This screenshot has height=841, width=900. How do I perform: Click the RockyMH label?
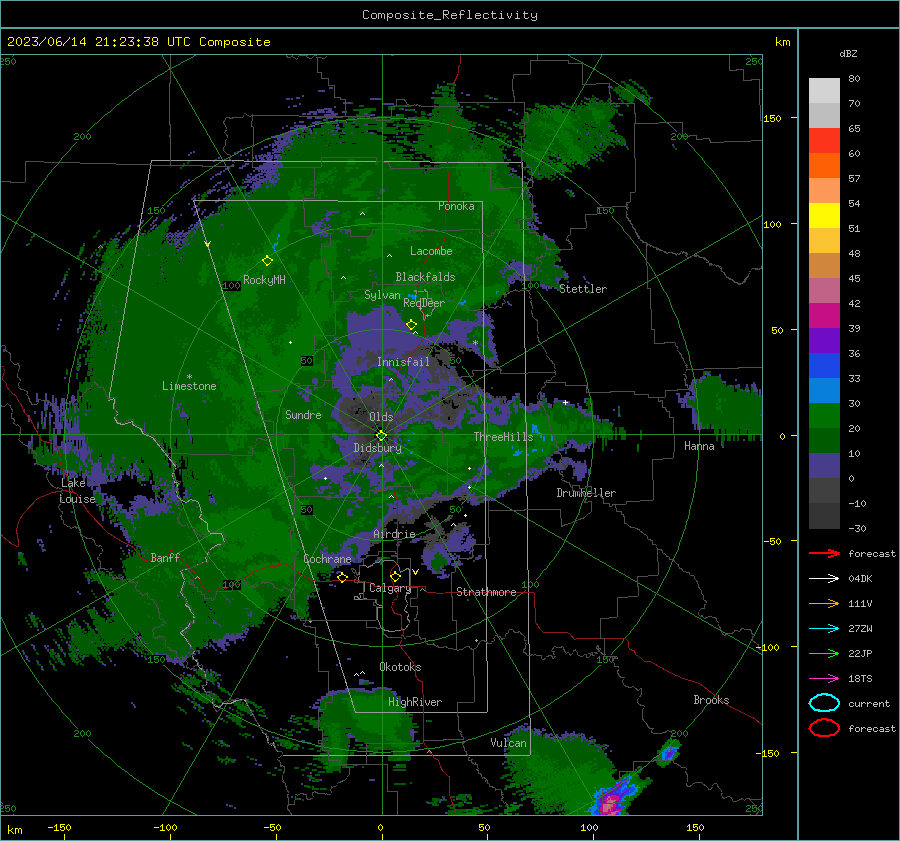click(x=264, y=280)
